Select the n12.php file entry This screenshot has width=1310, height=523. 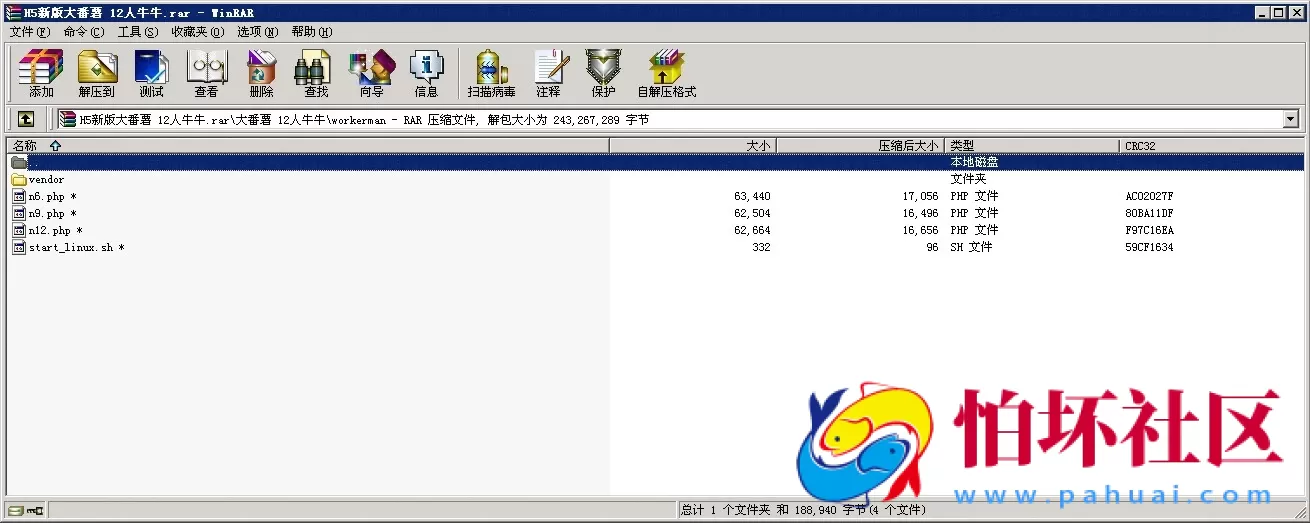50,230
